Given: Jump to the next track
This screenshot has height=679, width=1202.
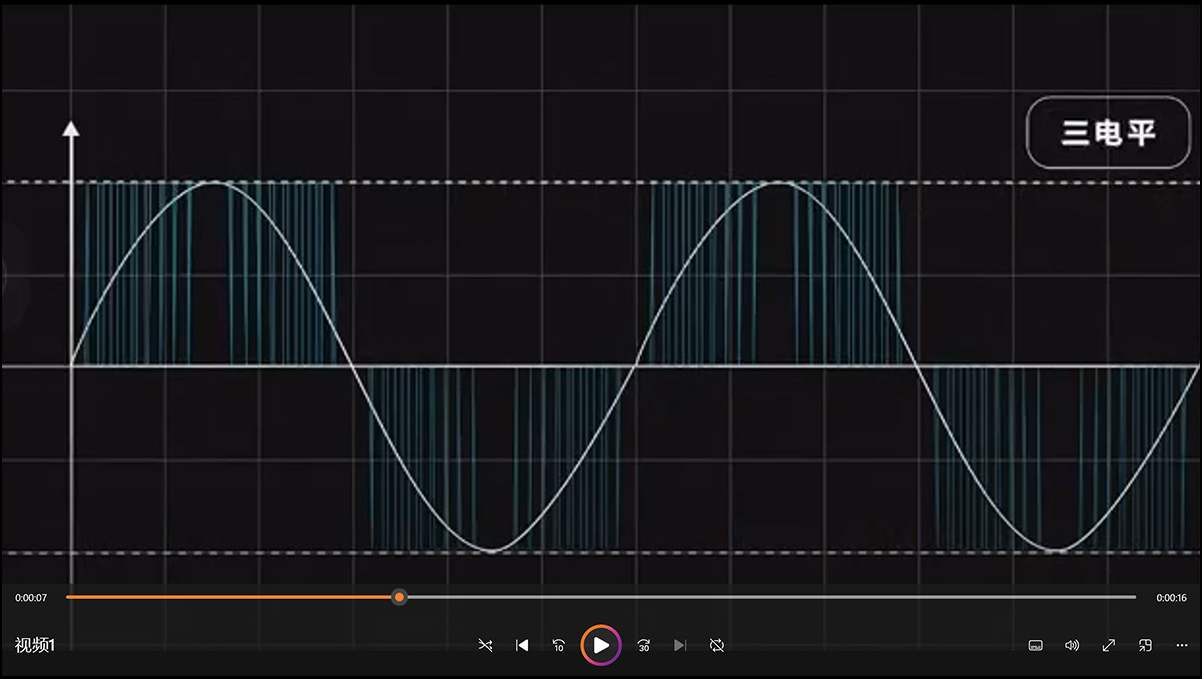Looking at the screenshot, I should pyautogui.click(x=680, y=646).
